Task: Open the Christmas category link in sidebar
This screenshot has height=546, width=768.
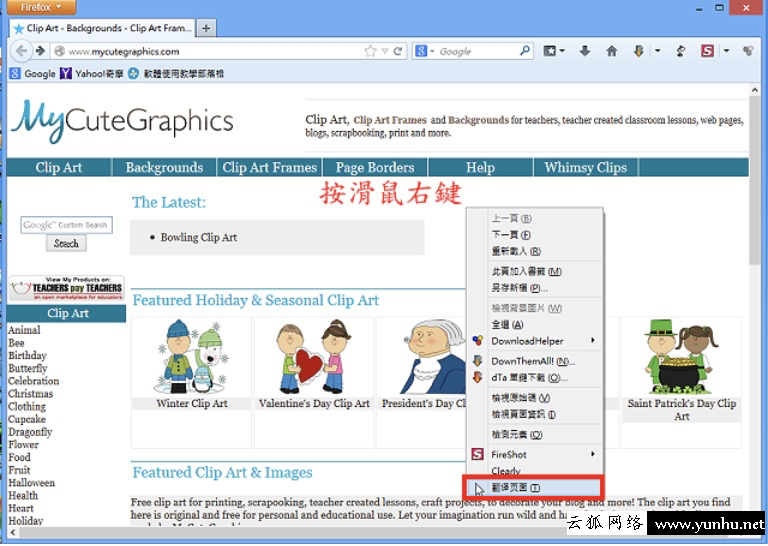Action: [x=30, y=394]
